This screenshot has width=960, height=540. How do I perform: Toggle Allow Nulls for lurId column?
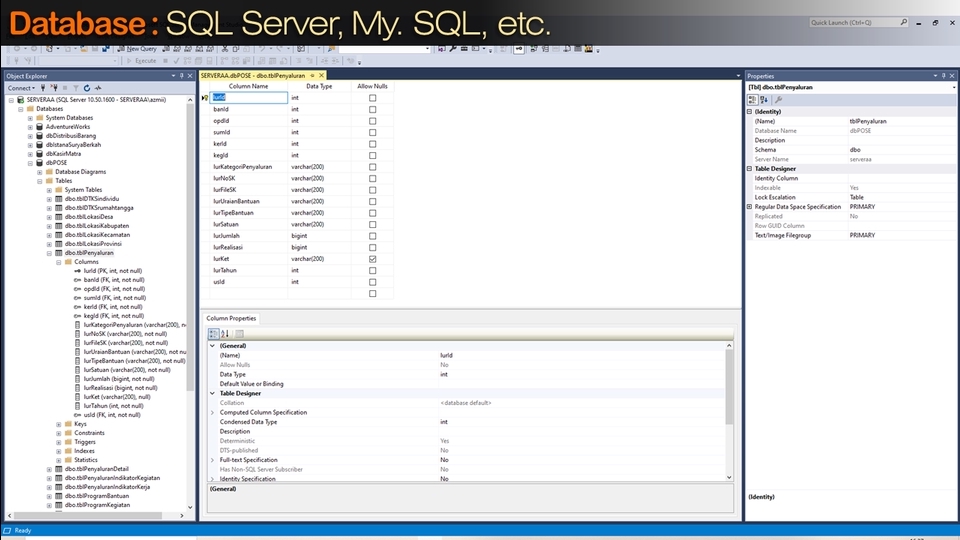(x=372, y=98)
